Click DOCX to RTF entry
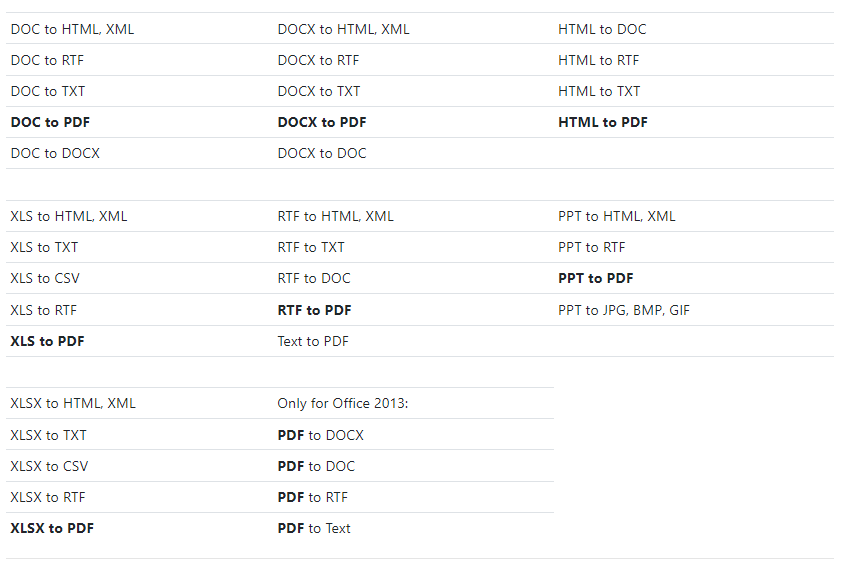Viewport: 845px width, 568px height. (318, 60)
